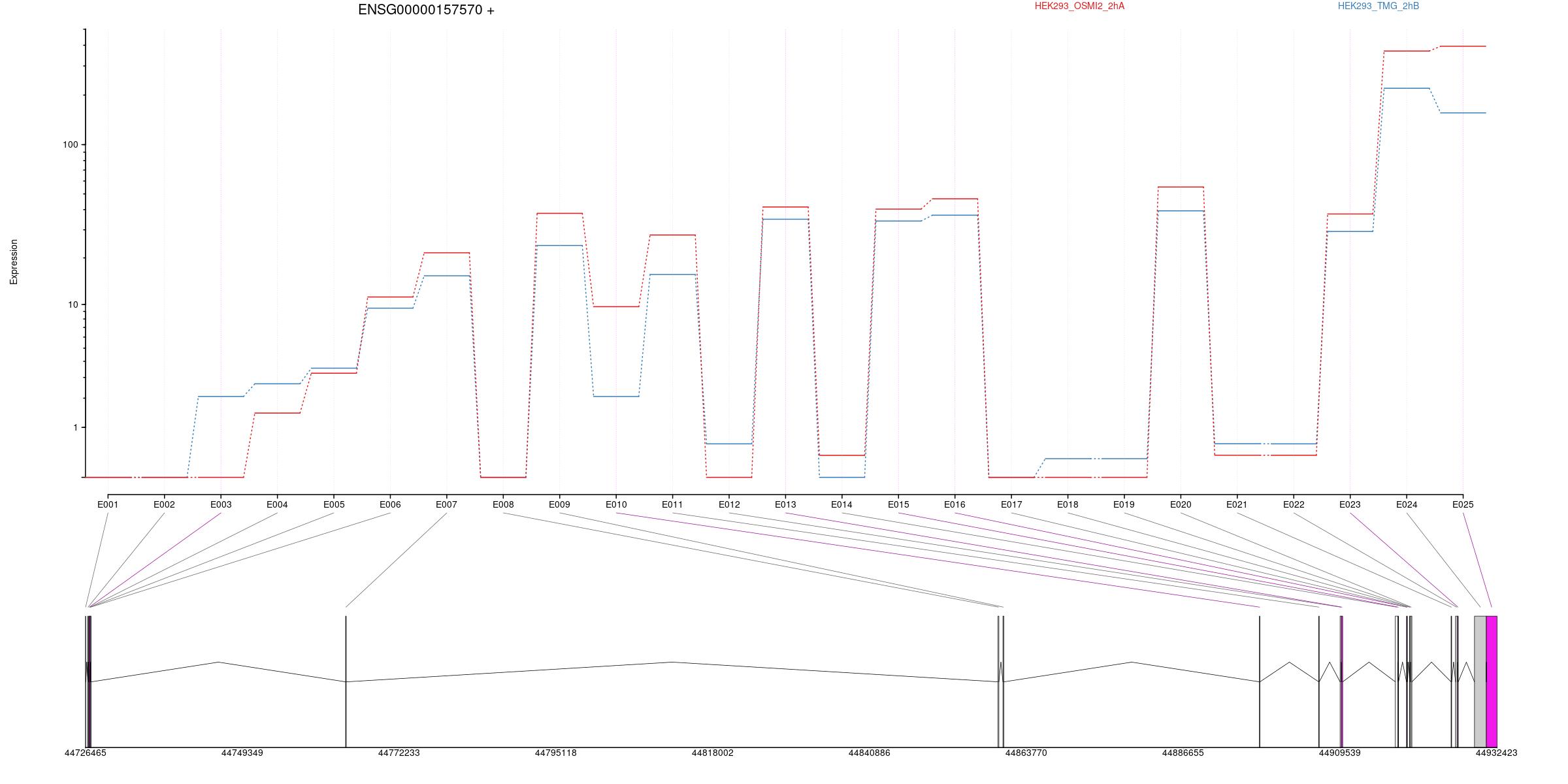Click the red E020 expression segment
The image size is (1568, 784).
pyautogui.click(x=1181, y=187)
